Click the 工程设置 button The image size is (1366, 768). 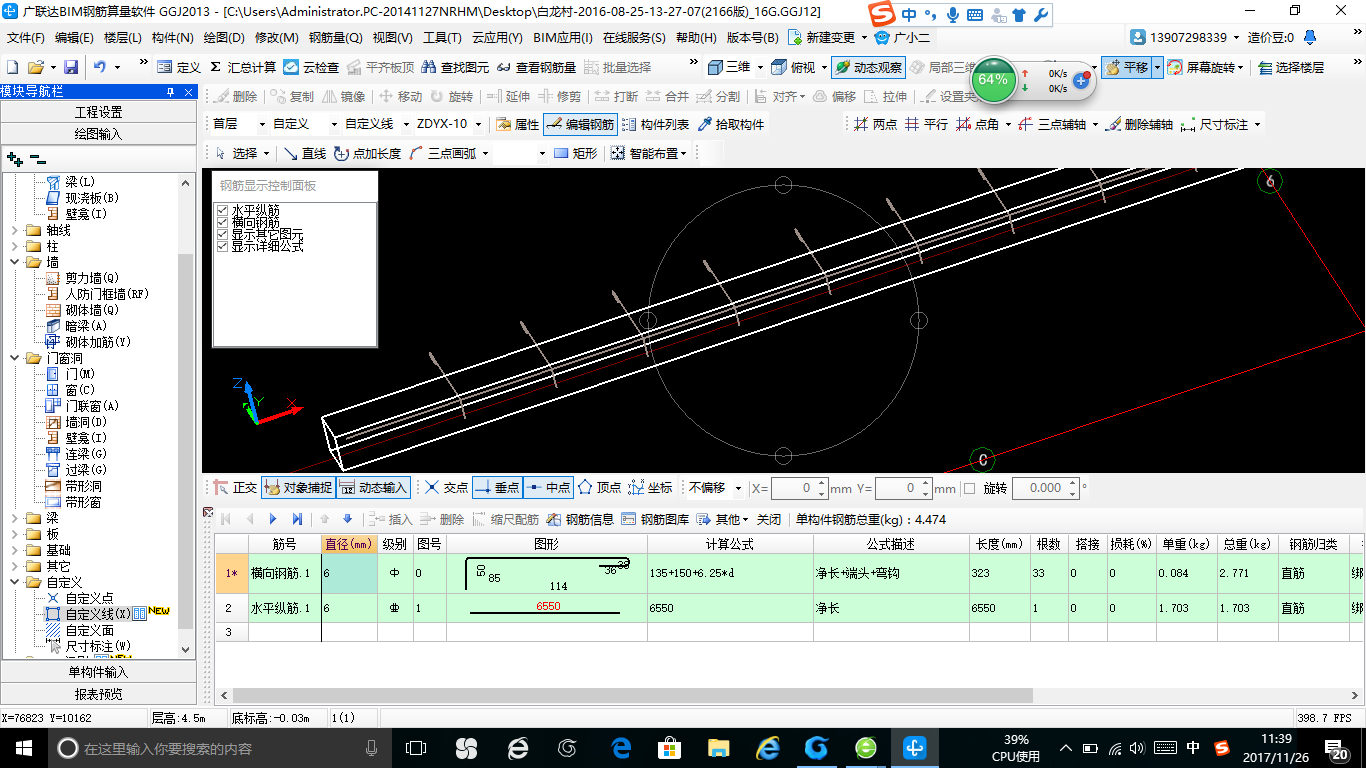tap(98, 112)
